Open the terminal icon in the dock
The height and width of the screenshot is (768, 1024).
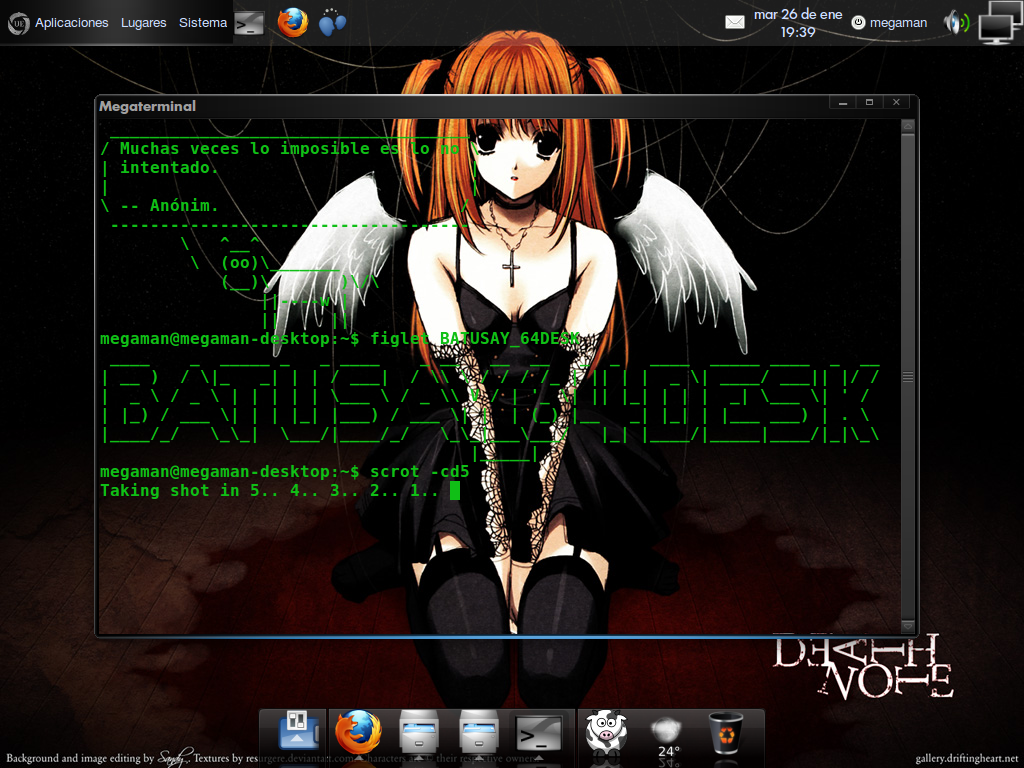point(538,733)
